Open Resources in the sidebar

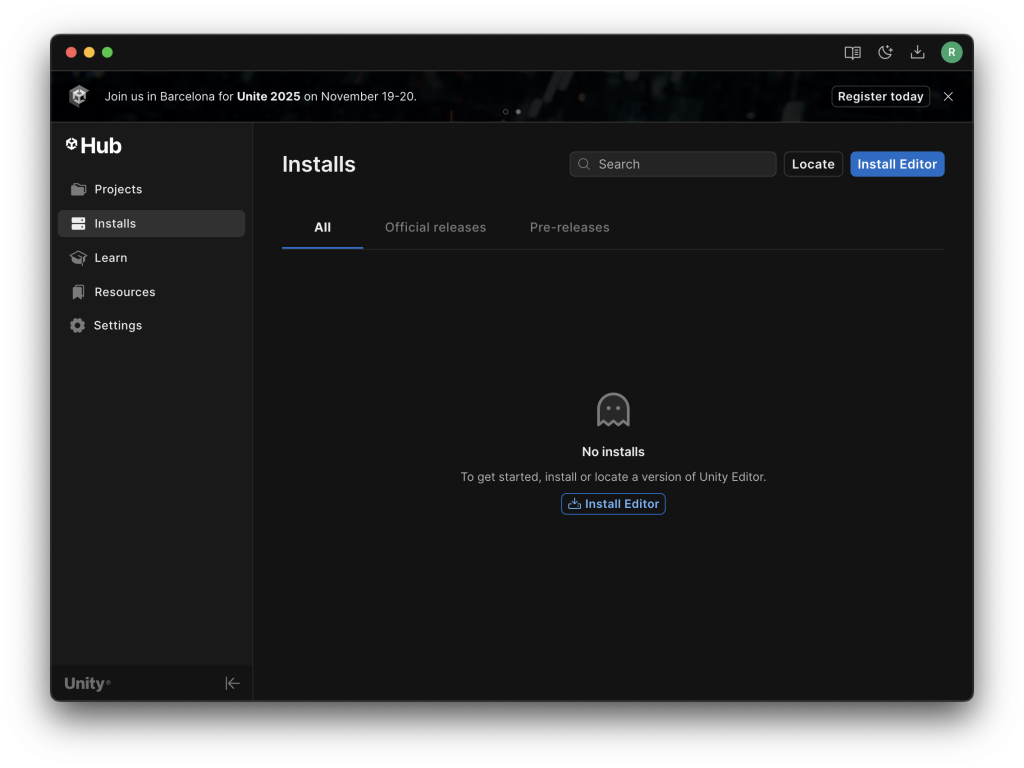152,292
